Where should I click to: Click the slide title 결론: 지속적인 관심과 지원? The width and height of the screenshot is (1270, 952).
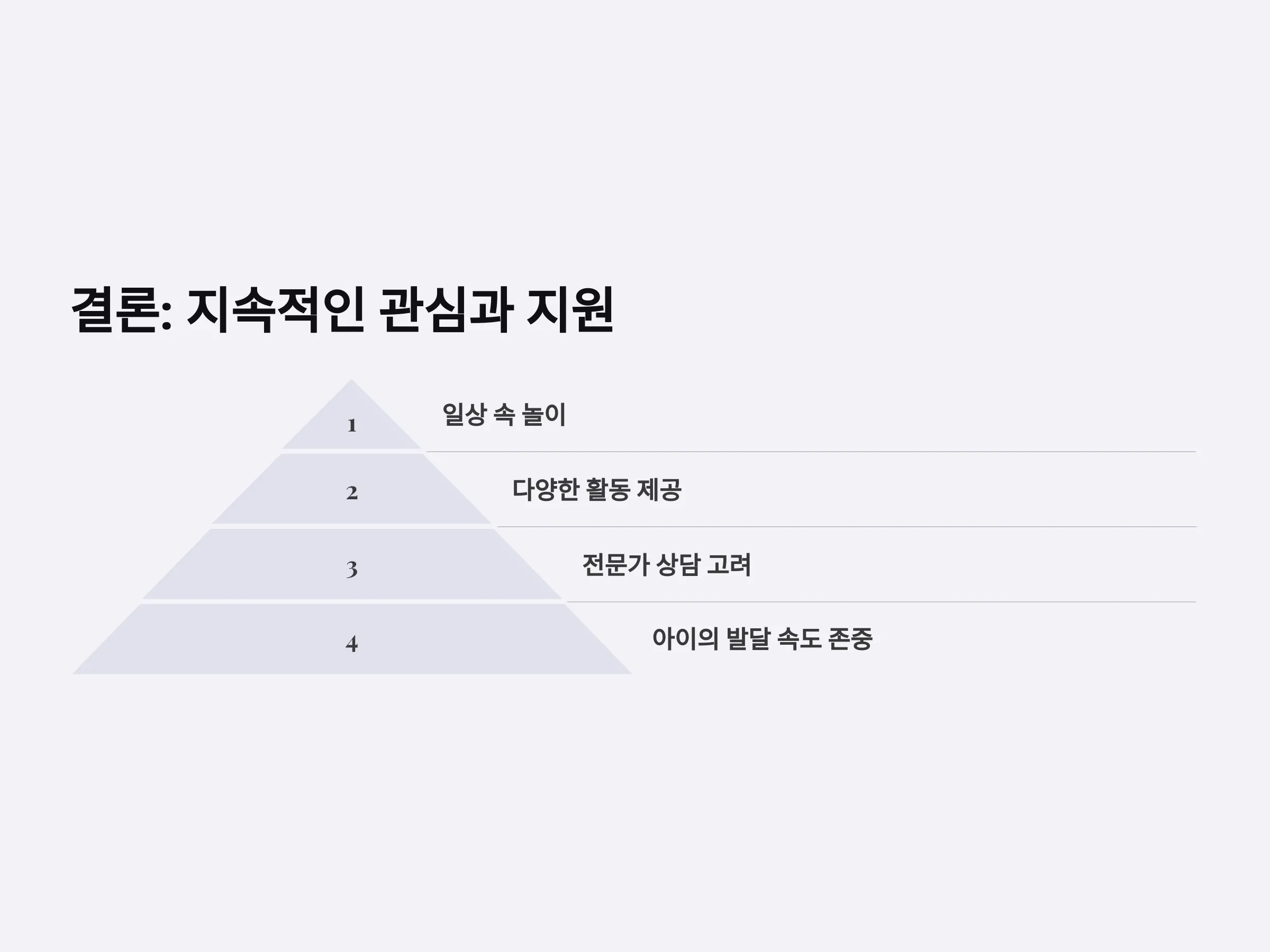(x=343, y=310)
